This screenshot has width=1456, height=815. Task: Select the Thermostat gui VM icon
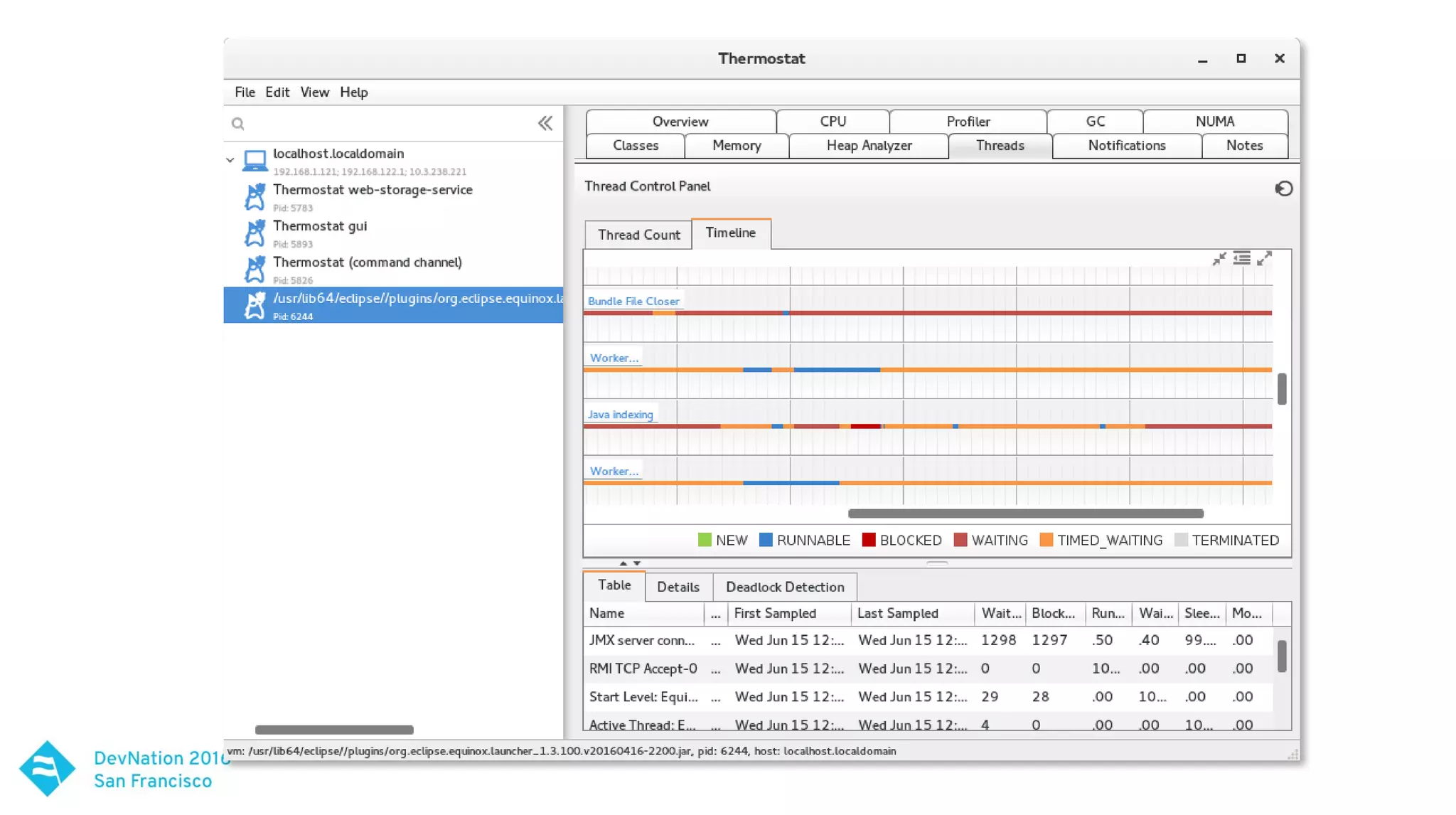tap(255, 233)
